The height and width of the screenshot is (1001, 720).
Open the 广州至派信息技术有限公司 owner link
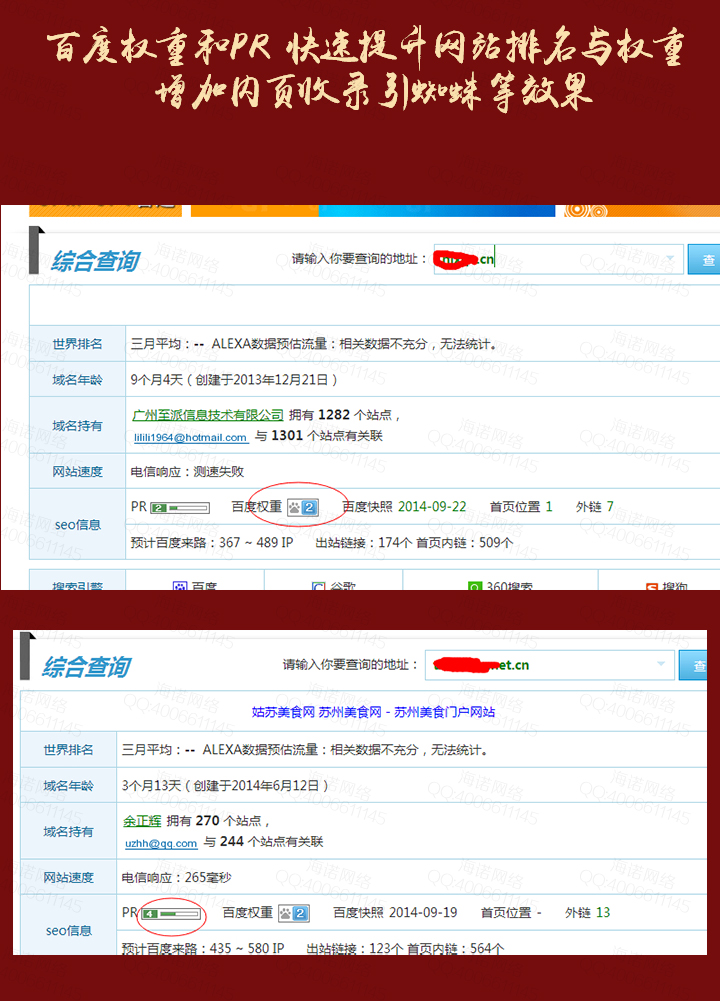[x=208, y=414]
